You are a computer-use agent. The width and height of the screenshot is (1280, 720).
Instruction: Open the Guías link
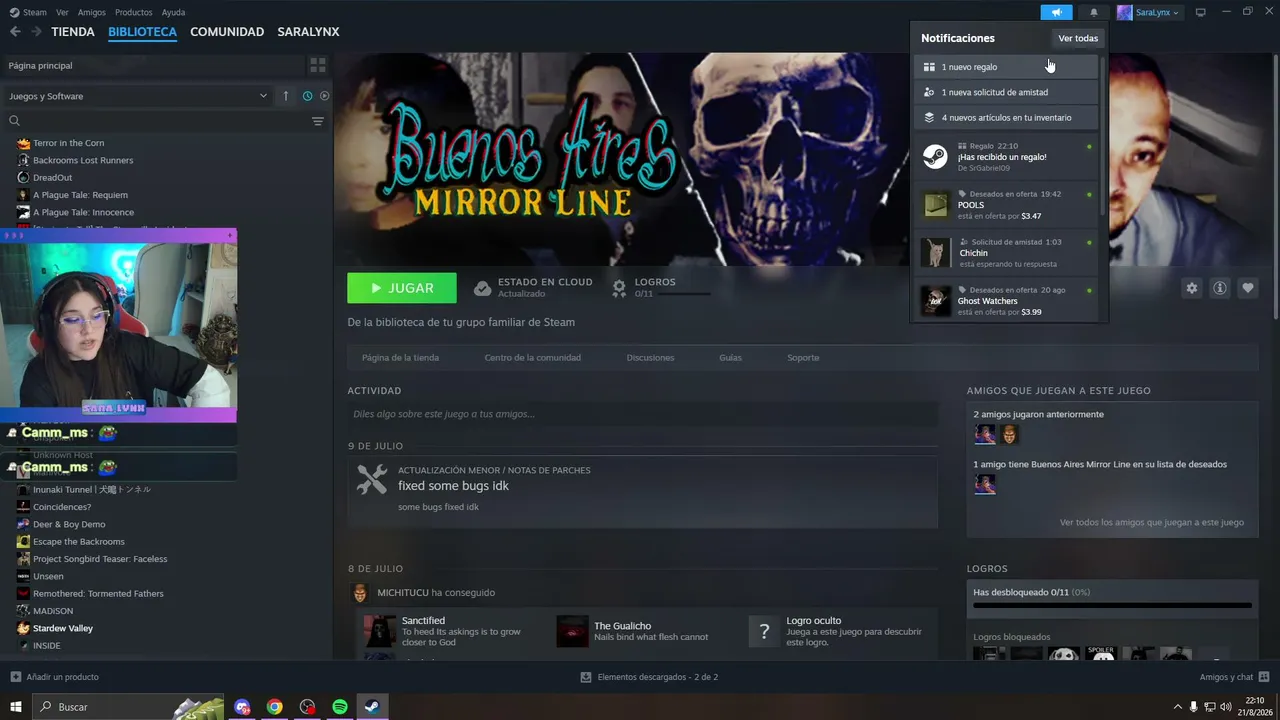pos(730,358)
